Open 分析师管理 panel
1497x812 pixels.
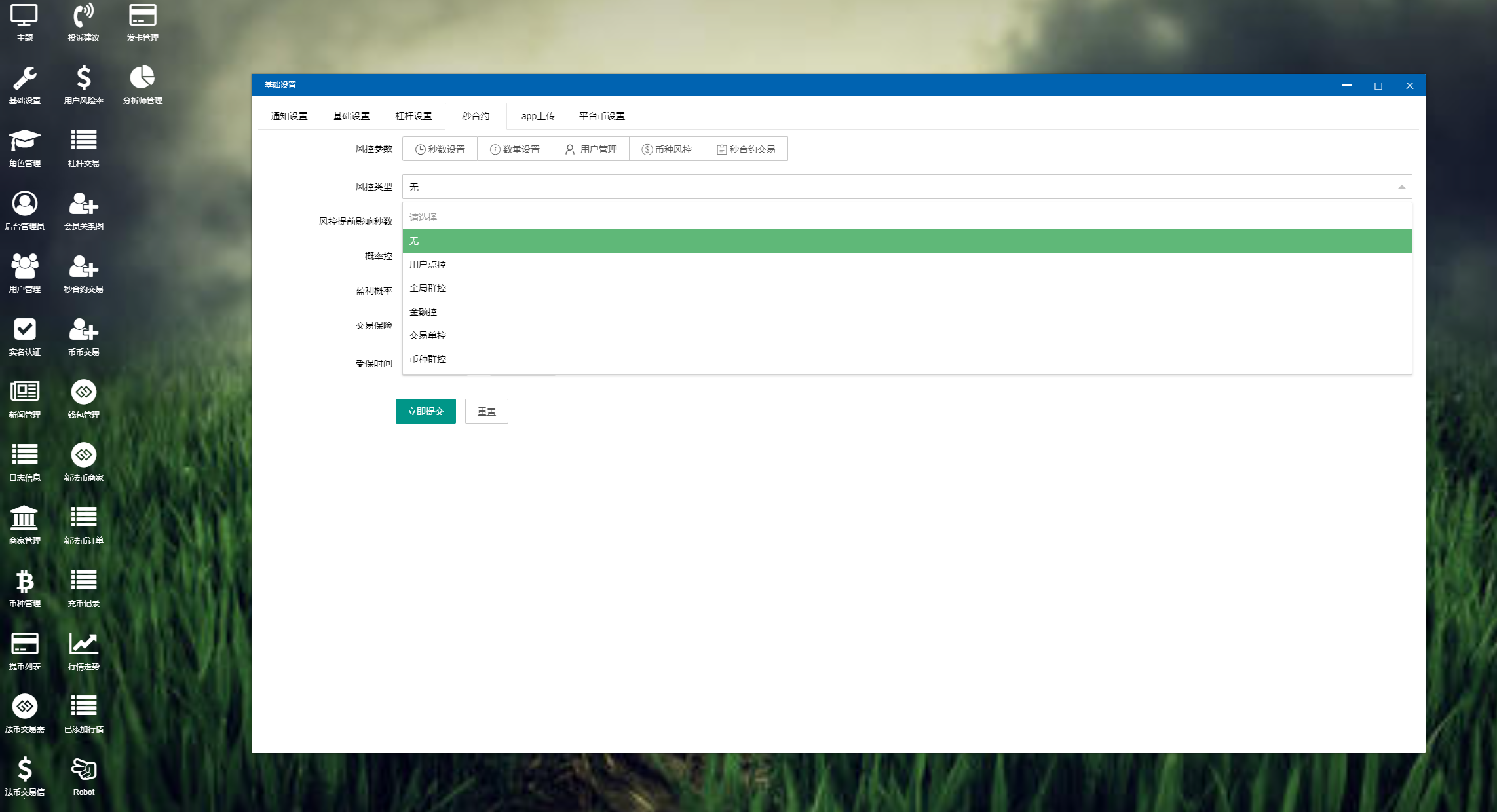141,85
